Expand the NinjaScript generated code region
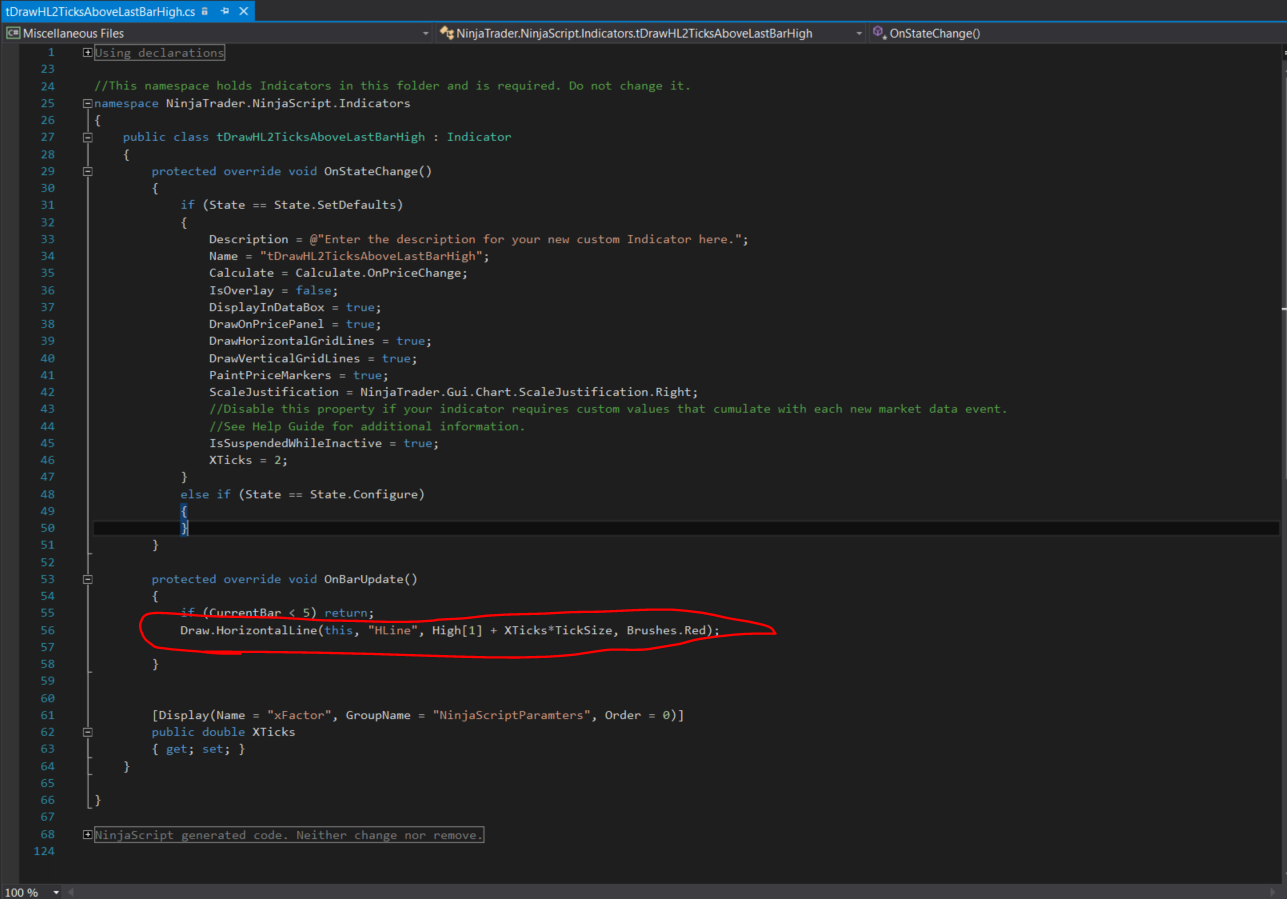The image size is (1287, 899). click(x=88, y=834)
